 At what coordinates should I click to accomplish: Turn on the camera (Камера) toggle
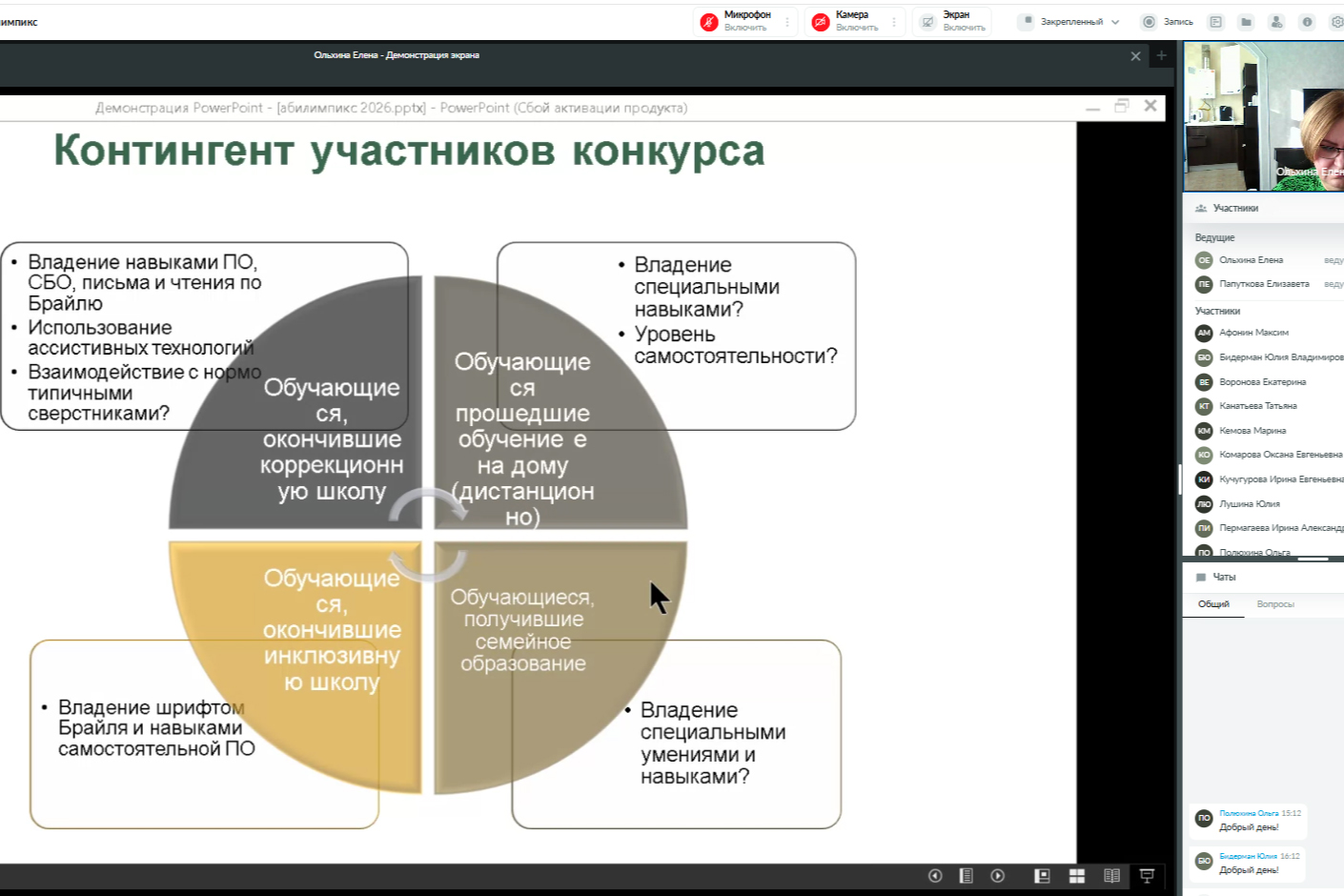821,22
